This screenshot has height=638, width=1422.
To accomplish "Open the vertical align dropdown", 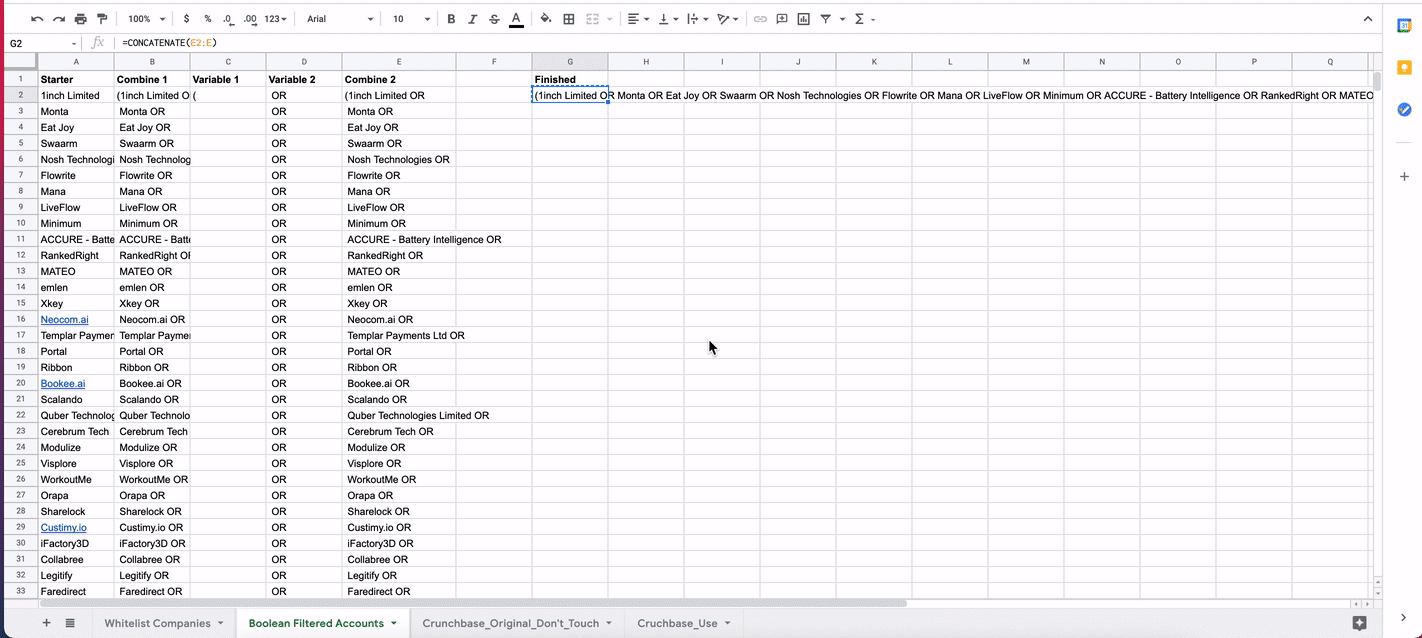I will pos(668,19).
